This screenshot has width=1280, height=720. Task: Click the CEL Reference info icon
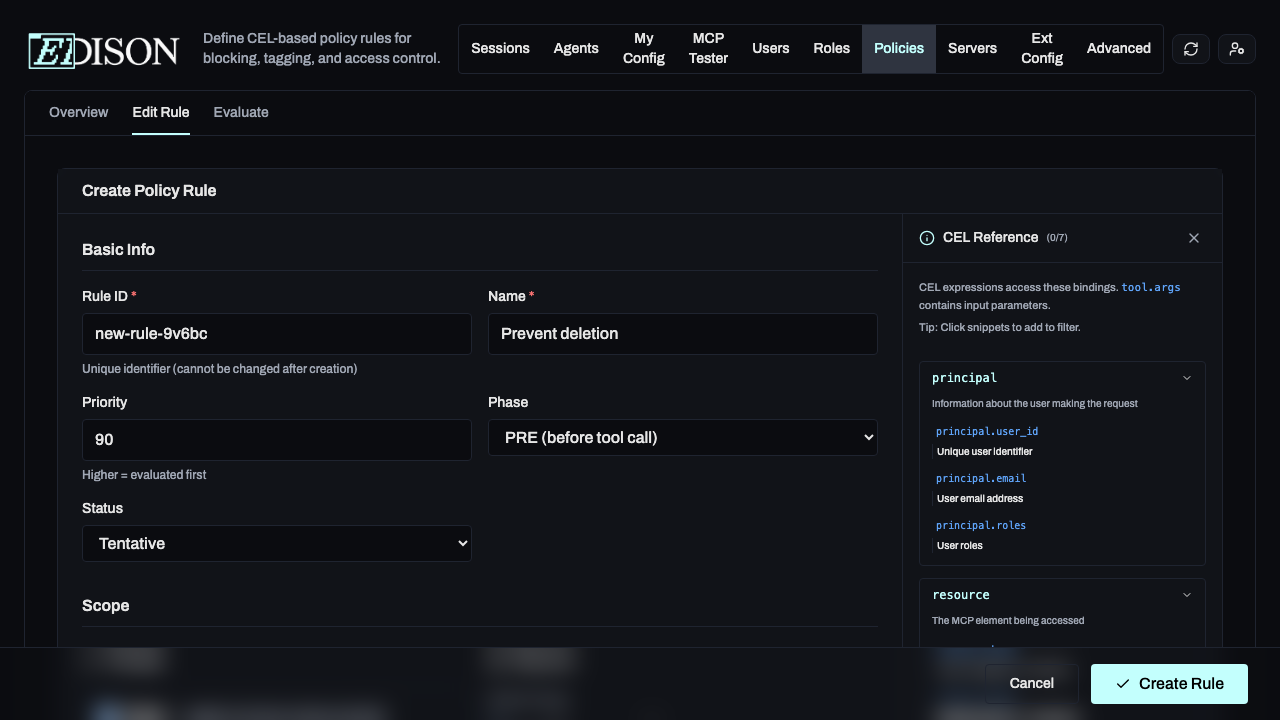tap(927, 238)
